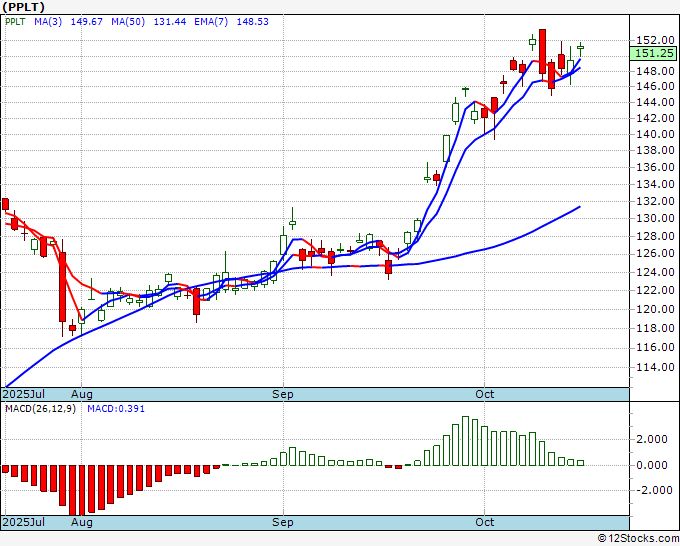Select the MA(3) value 149.67
Viewport: 680px width, 546px height.
click(87, 22)
